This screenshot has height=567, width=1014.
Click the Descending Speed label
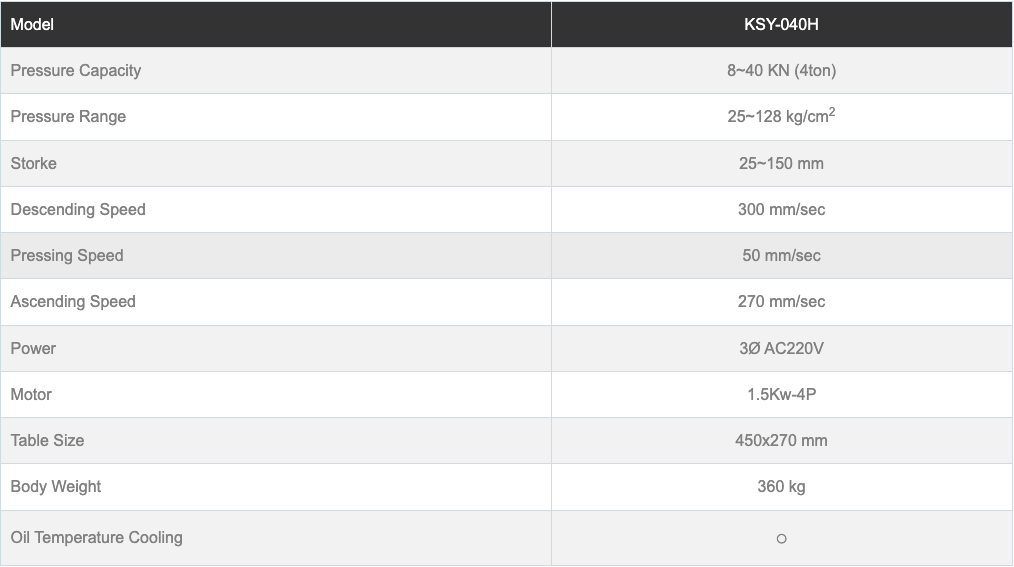[78, 209]
